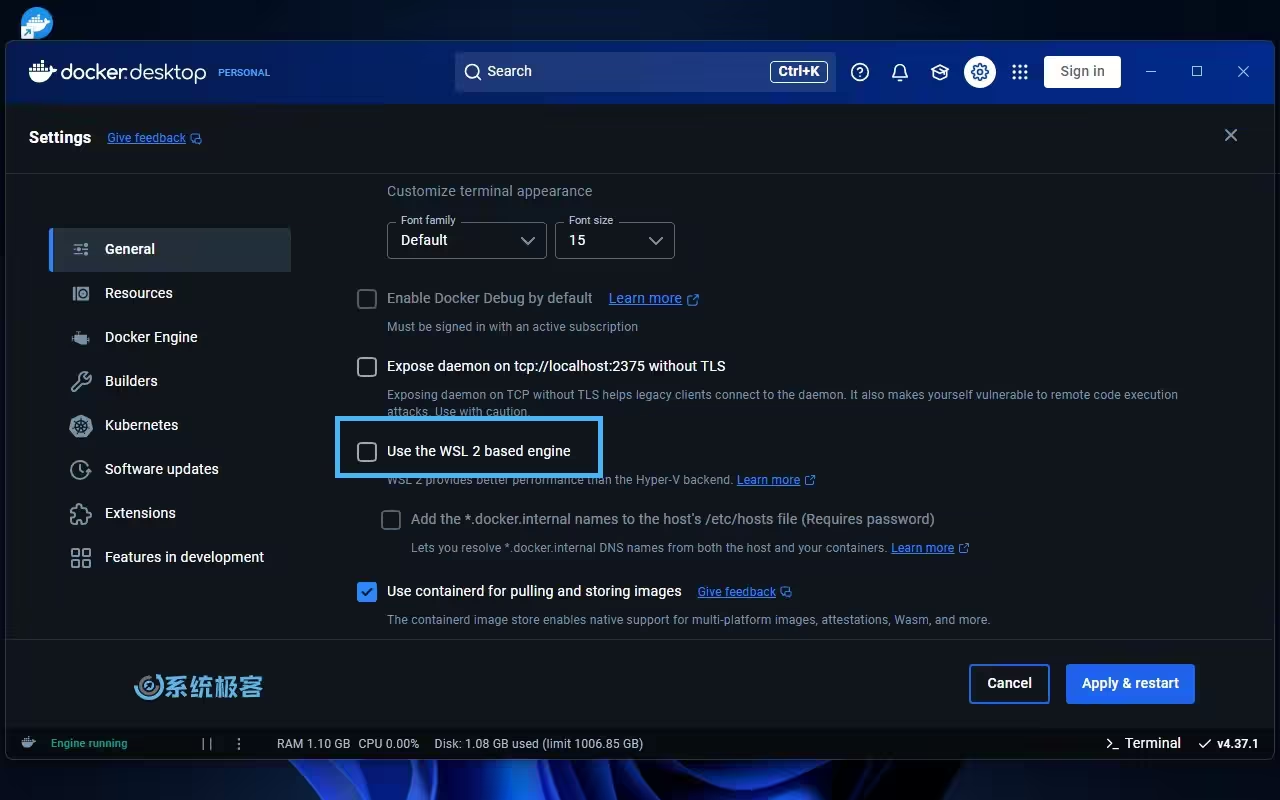The image size is (1280, 800).
Task: Go to the Docker Engine settings section
Action: (151, 337)
